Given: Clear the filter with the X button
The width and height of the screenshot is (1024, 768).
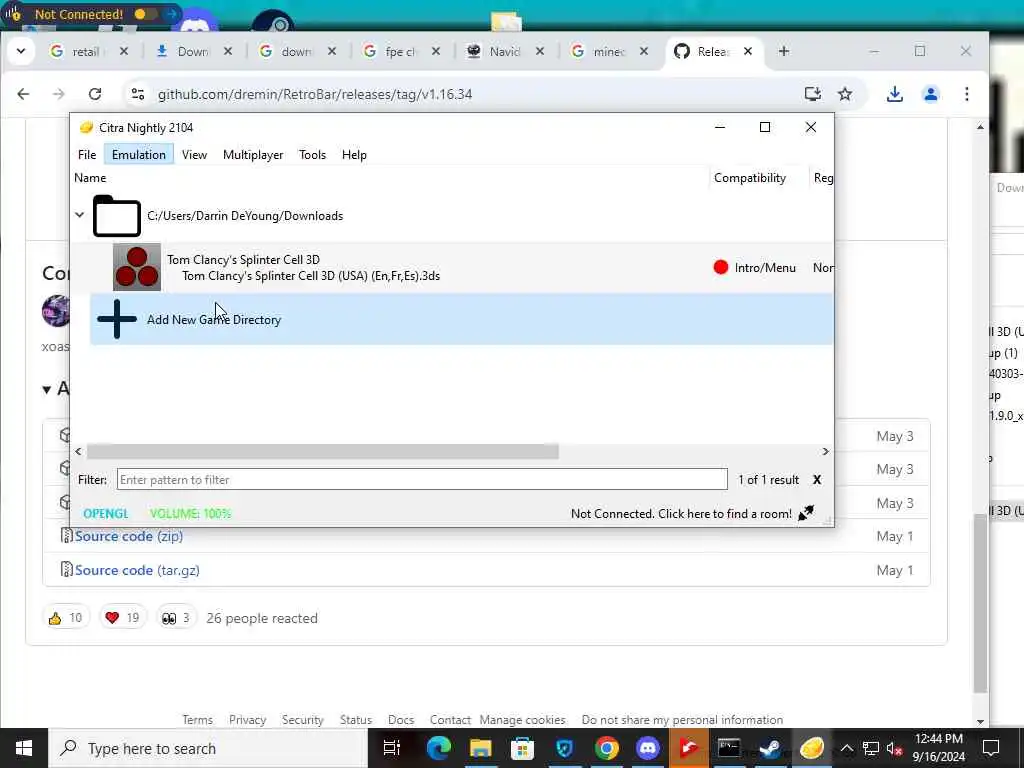Looking at the screenshot, I should 816,479.
